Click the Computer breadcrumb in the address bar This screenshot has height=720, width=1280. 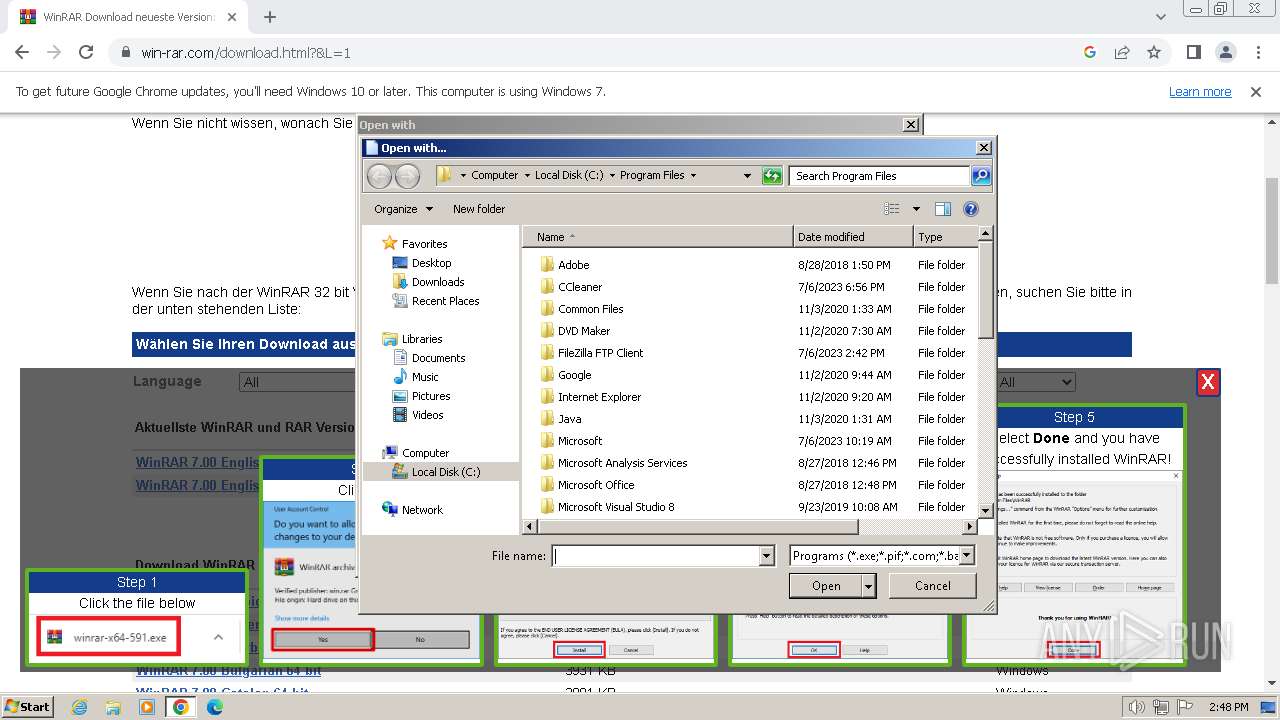tap(494, 175)
